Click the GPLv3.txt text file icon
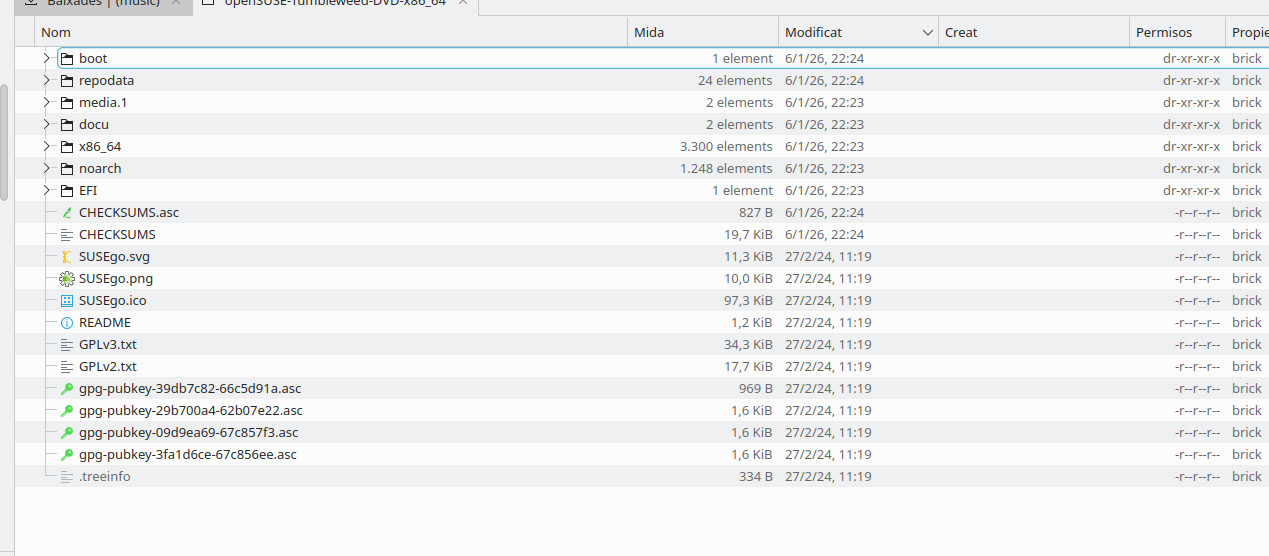The height and width of the screenshot is (556, 1269). click(67, 345)
